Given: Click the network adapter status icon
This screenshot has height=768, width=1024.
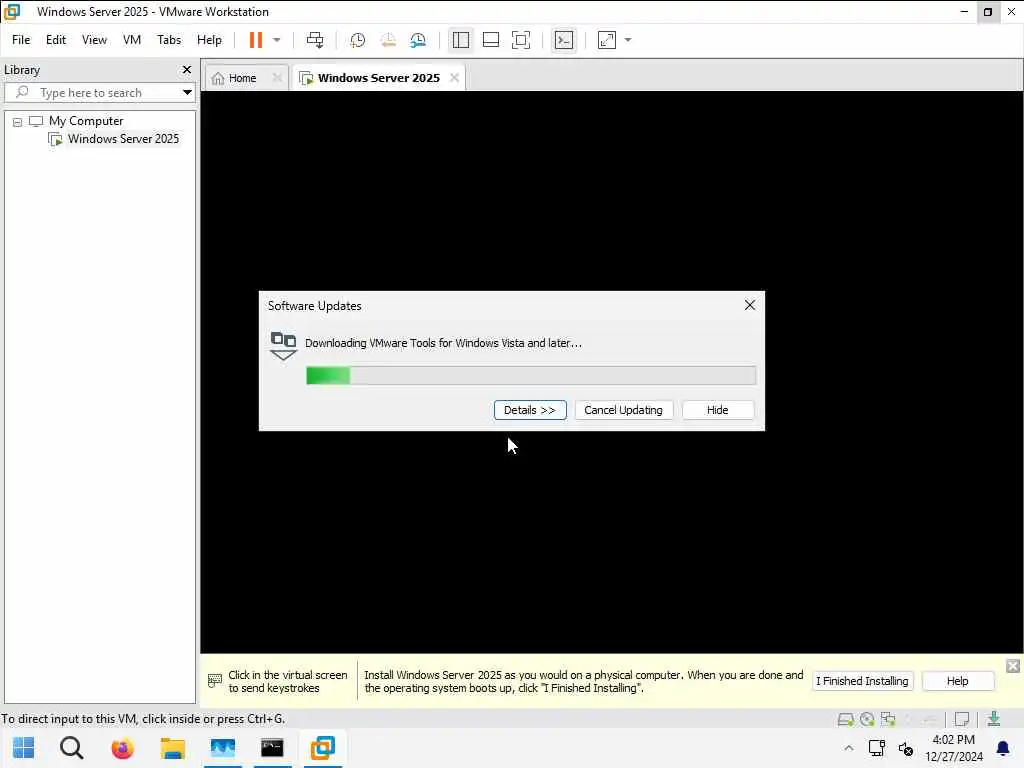Looking at the screenshot, I should [x=888, y=719].
